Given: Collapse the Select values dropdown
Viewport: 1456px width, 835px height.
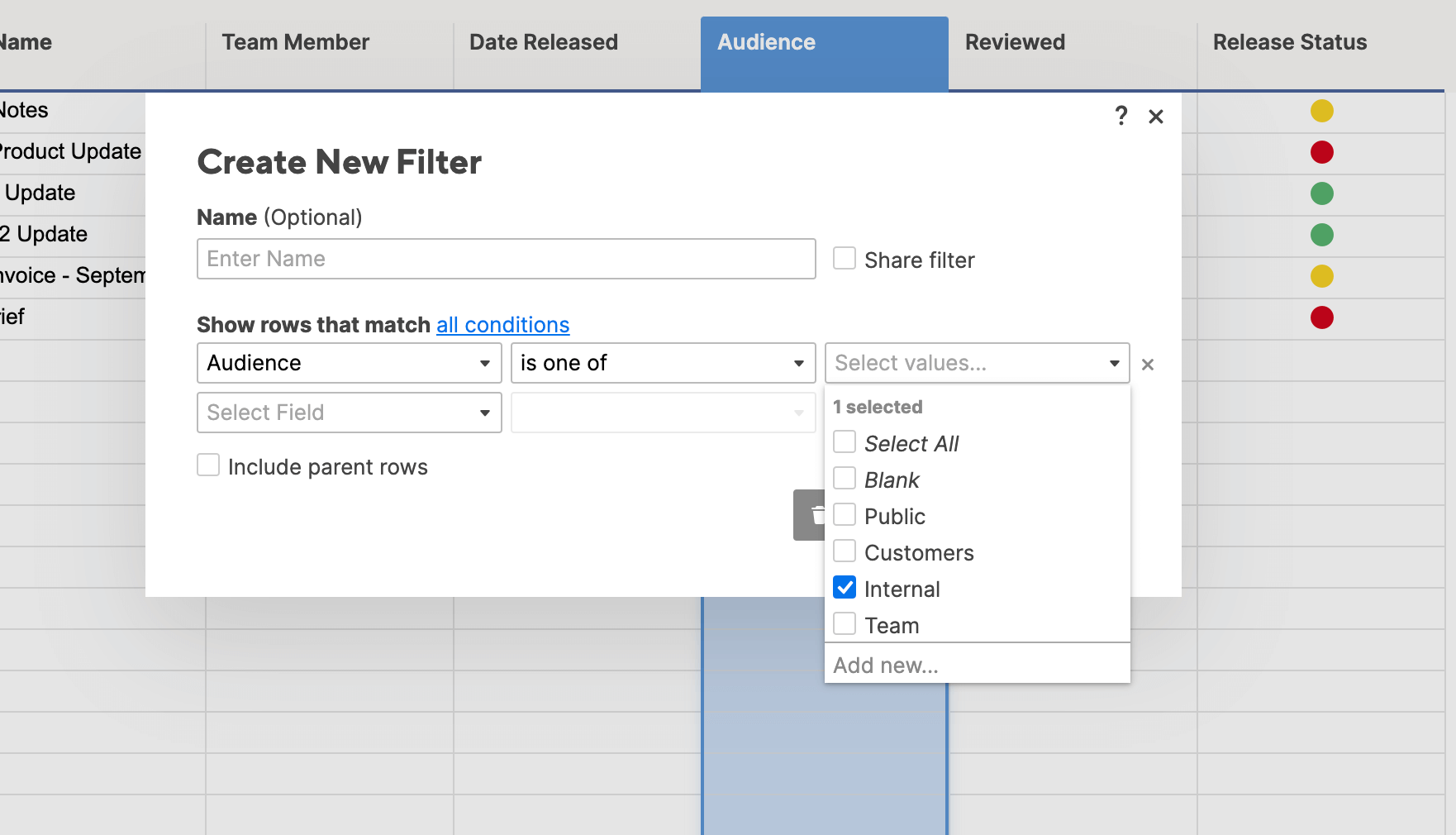Looking at the screenshot, I should click(1113, 363).
